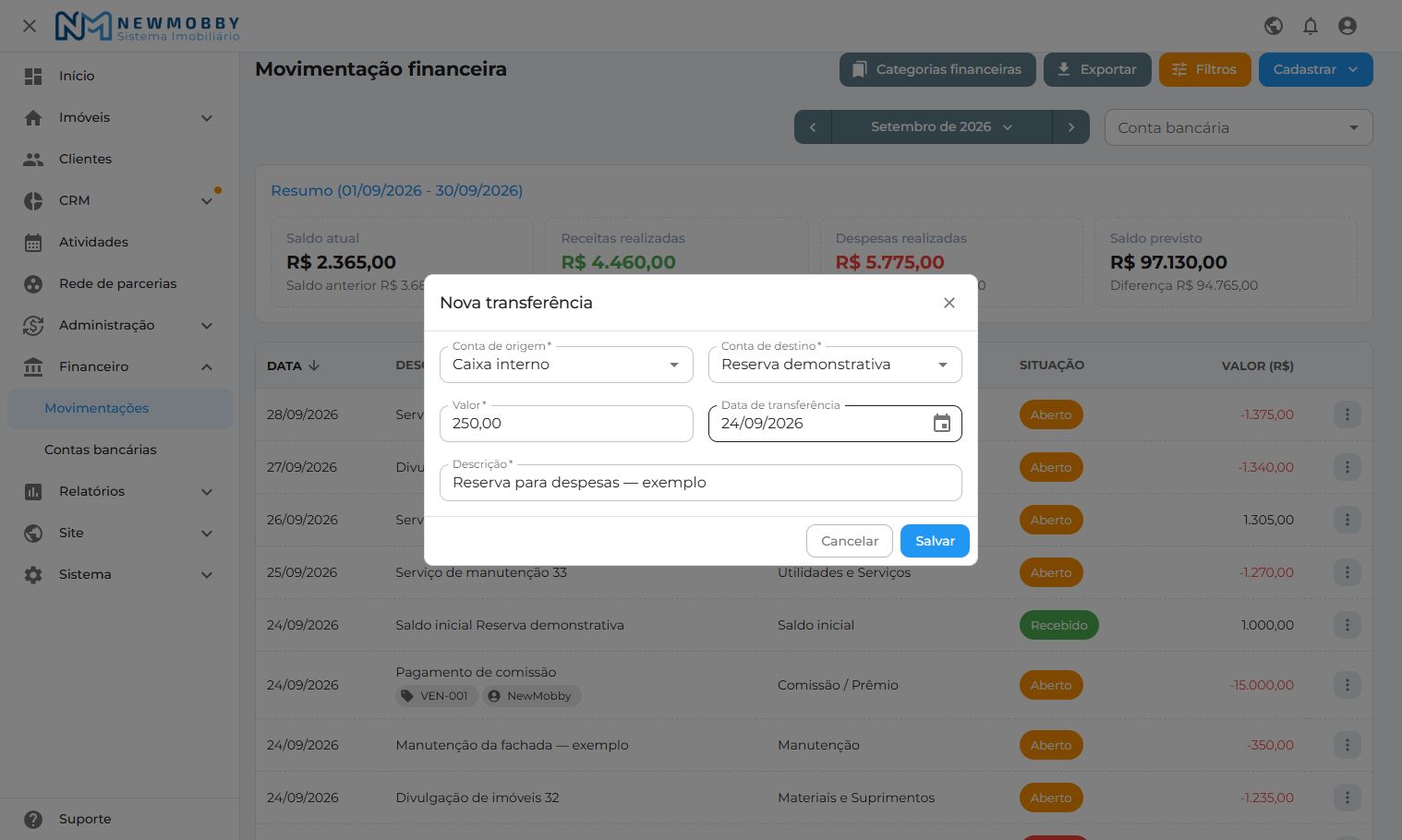Image resolution: width=1402 pixels, height=840 pixels.
Task: Open Conta de destino dropdown
Action: pyautogui.click(x=835, y=365)
